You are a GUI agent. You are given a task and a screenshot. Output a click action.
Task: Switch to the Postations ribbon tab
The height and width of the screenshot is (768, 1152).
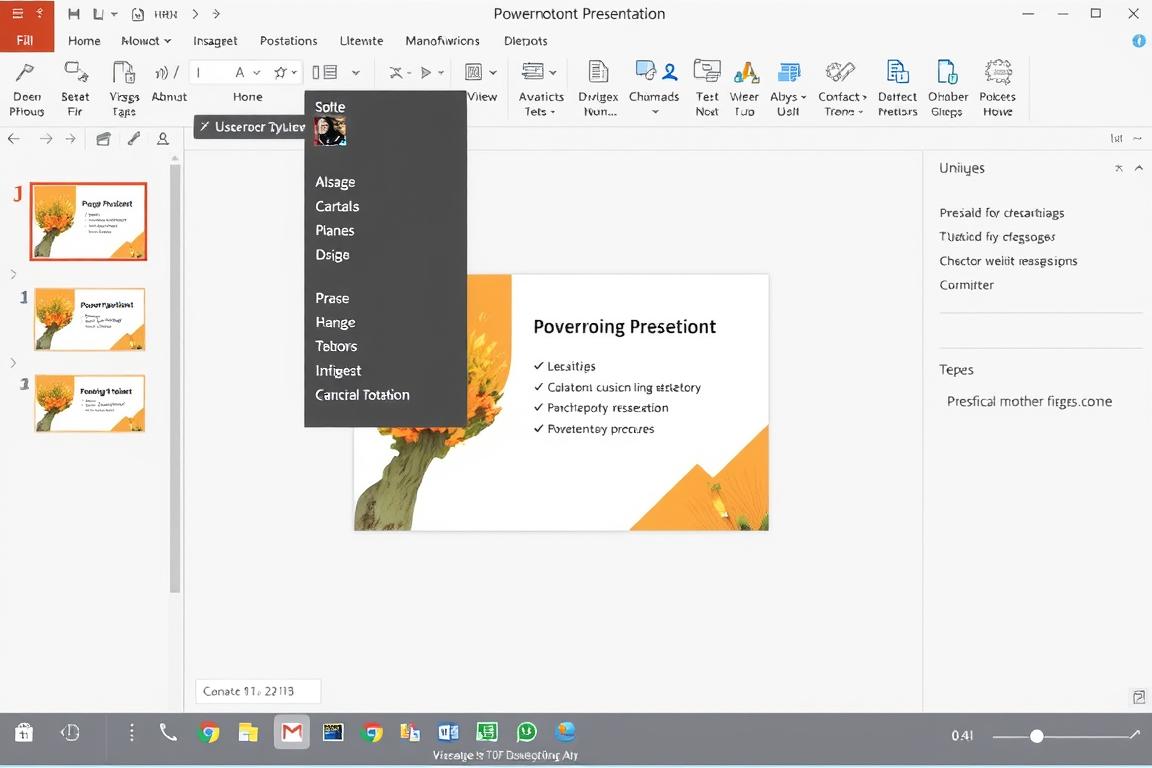coord(288,41)
